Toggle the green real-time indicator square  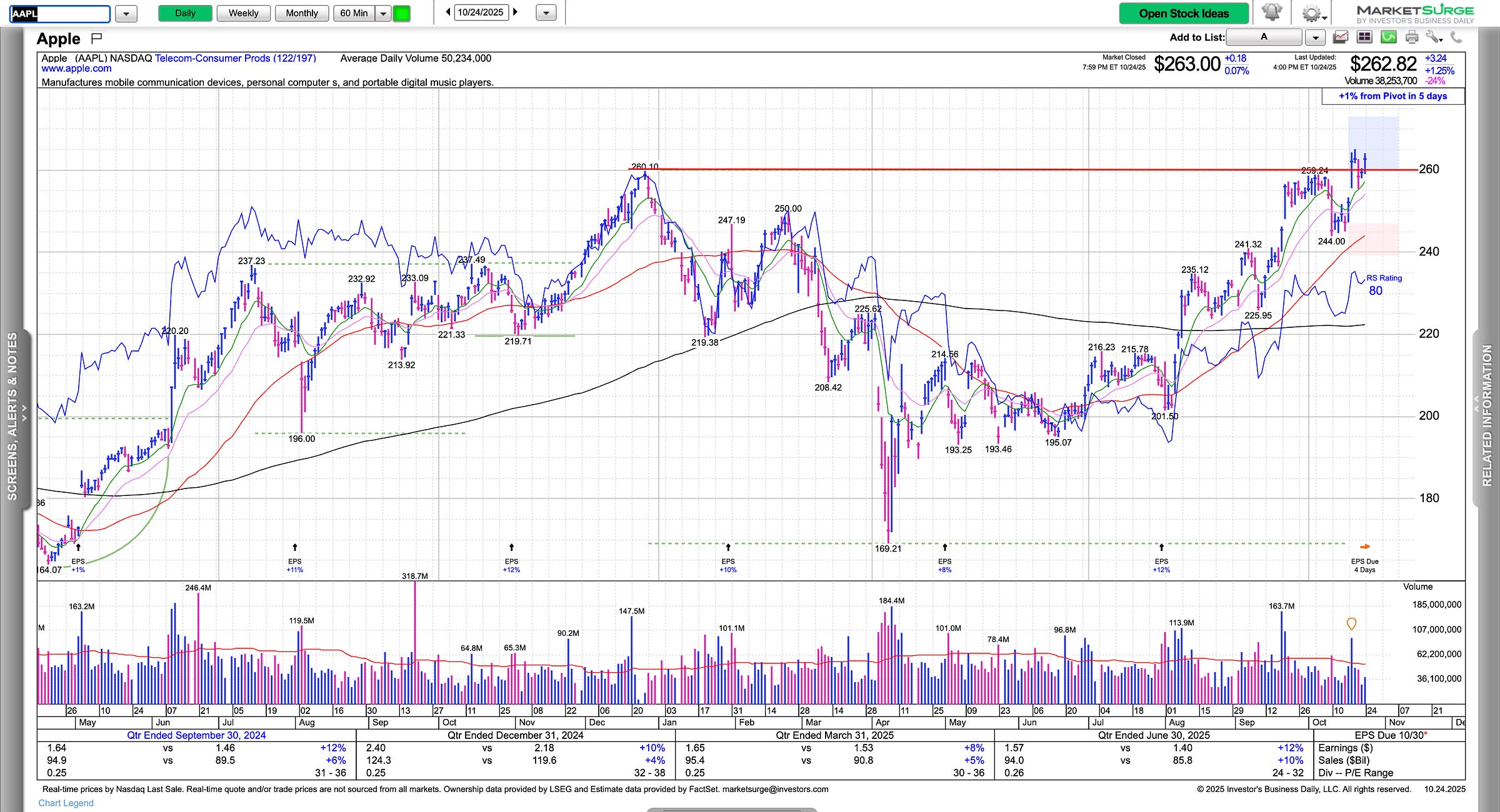[x=401, y=13]
